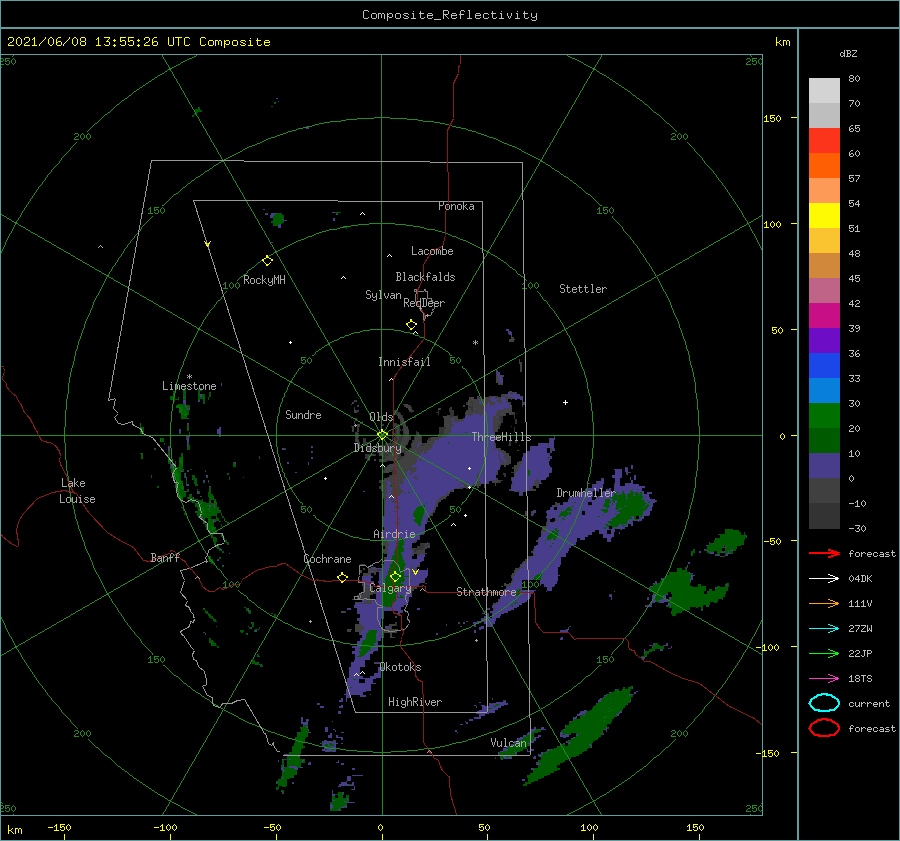Image resolution: width=900 pixels, height=841 pixels.
Task: Click the white 04DK arrow icon
Action: [824, 578]
